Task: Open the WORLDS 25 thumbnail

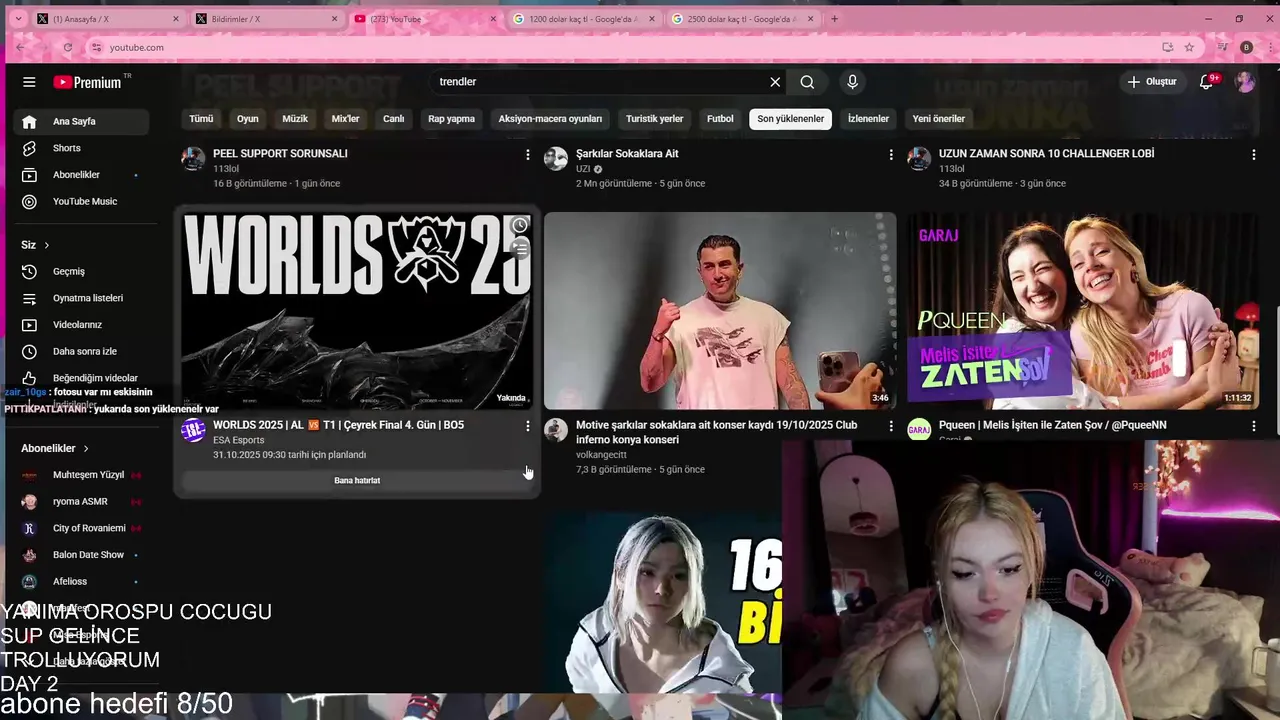Action: click(357, 310)
